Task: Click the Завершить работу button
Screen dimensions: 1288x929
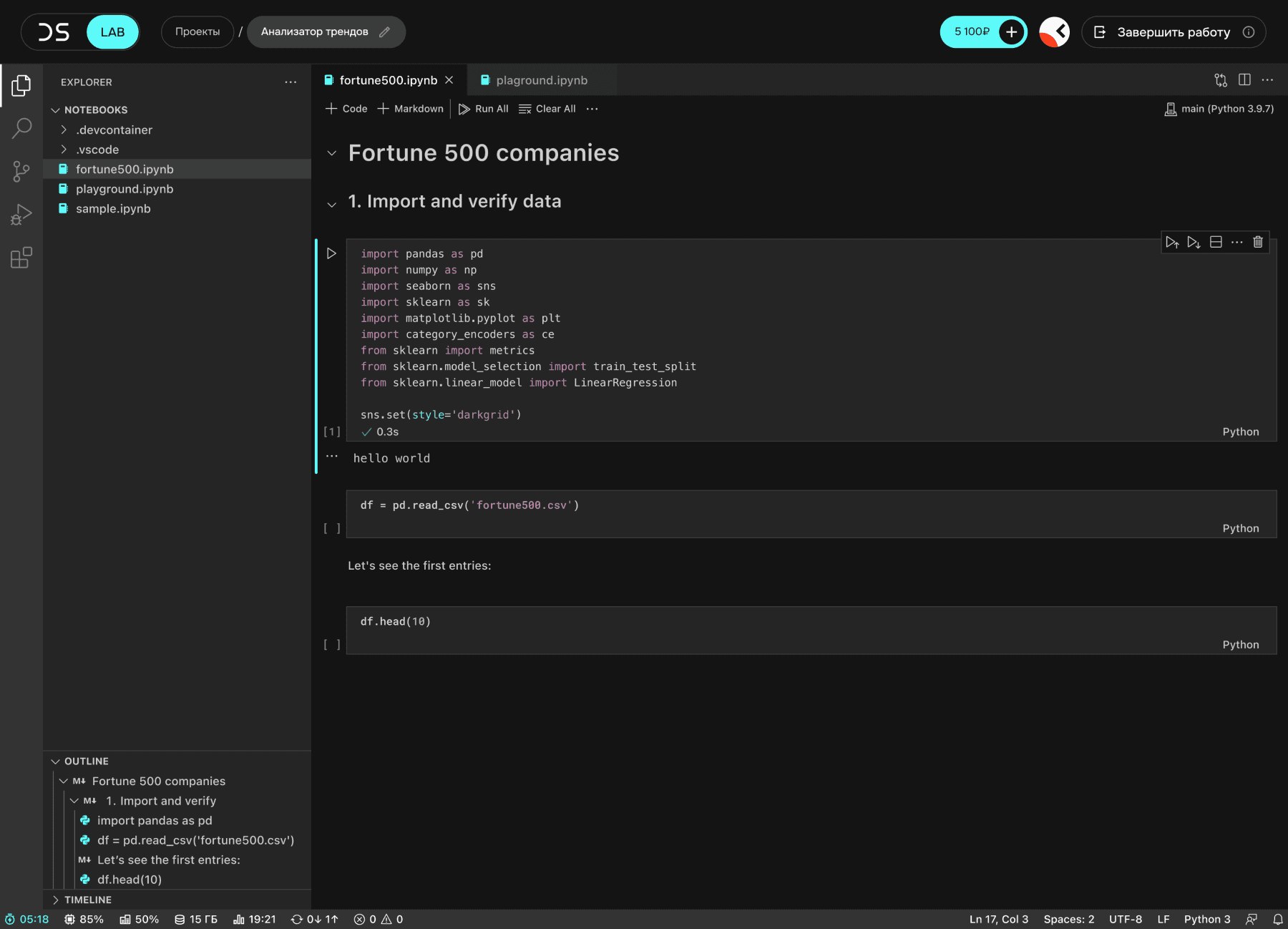Action: pyautogui.click(x=1173, y=32)
